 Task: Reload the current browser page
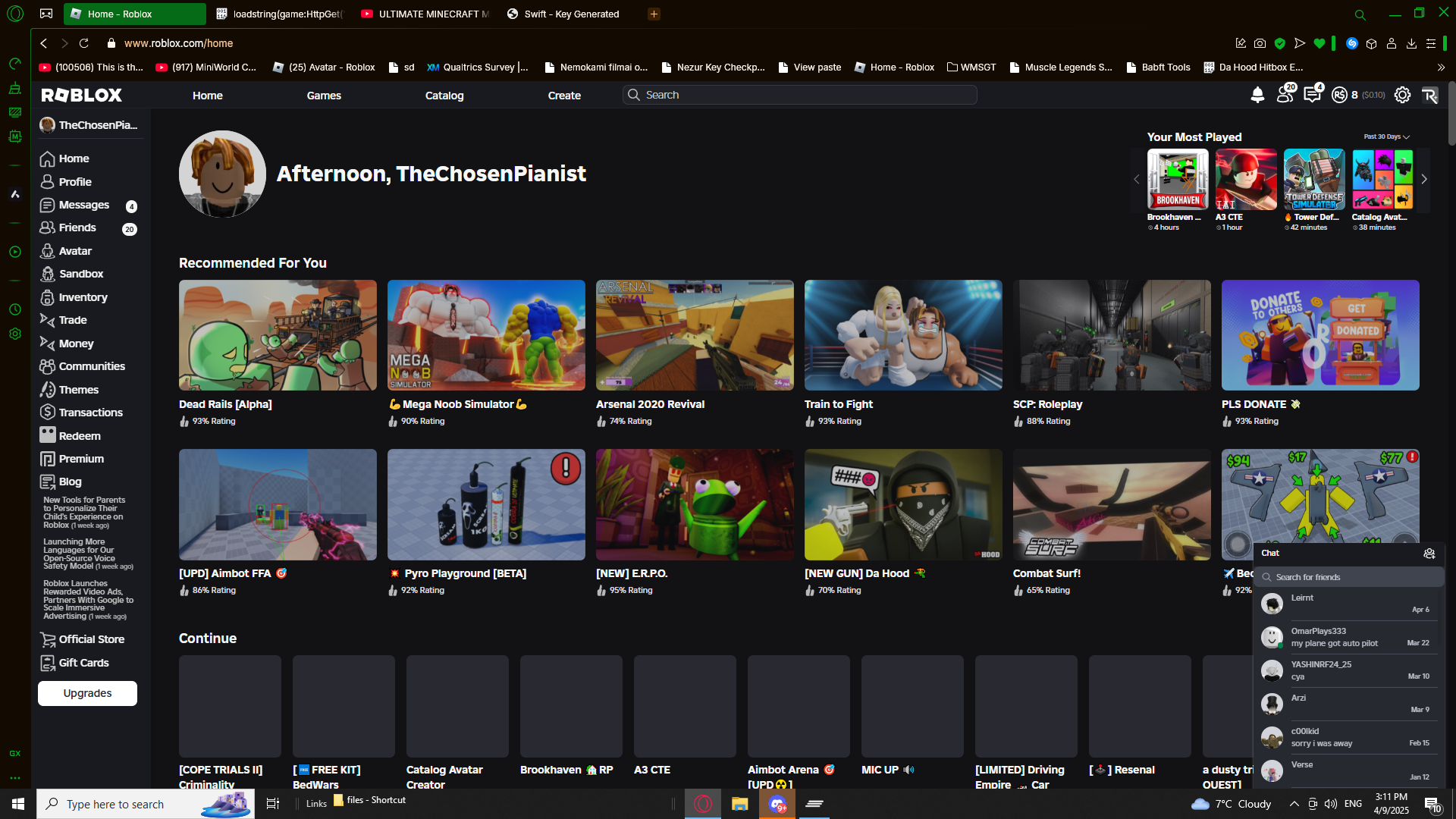tap(84, 43)
